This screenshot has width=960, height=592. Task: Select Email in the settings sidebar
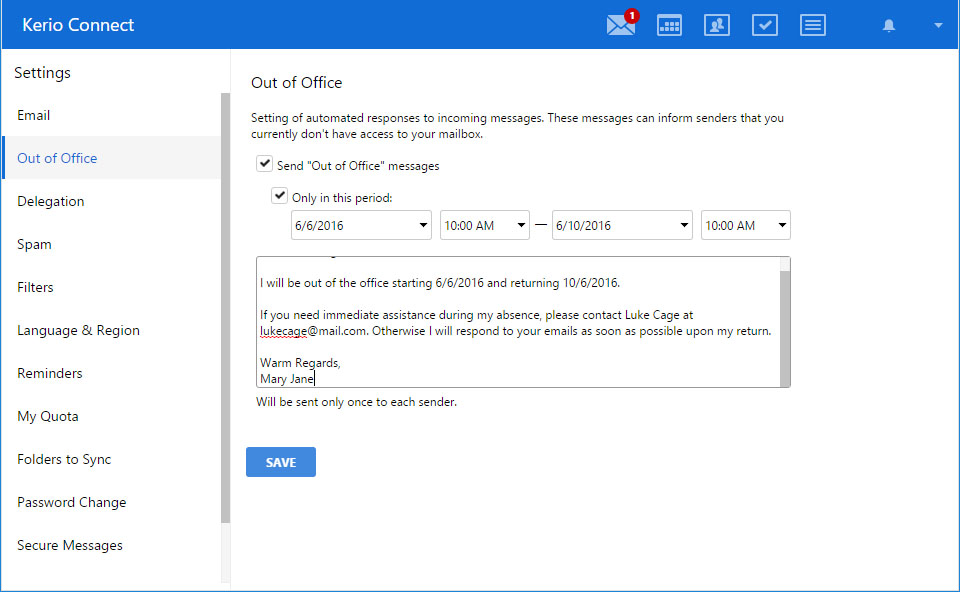click(x=111, y=115)
